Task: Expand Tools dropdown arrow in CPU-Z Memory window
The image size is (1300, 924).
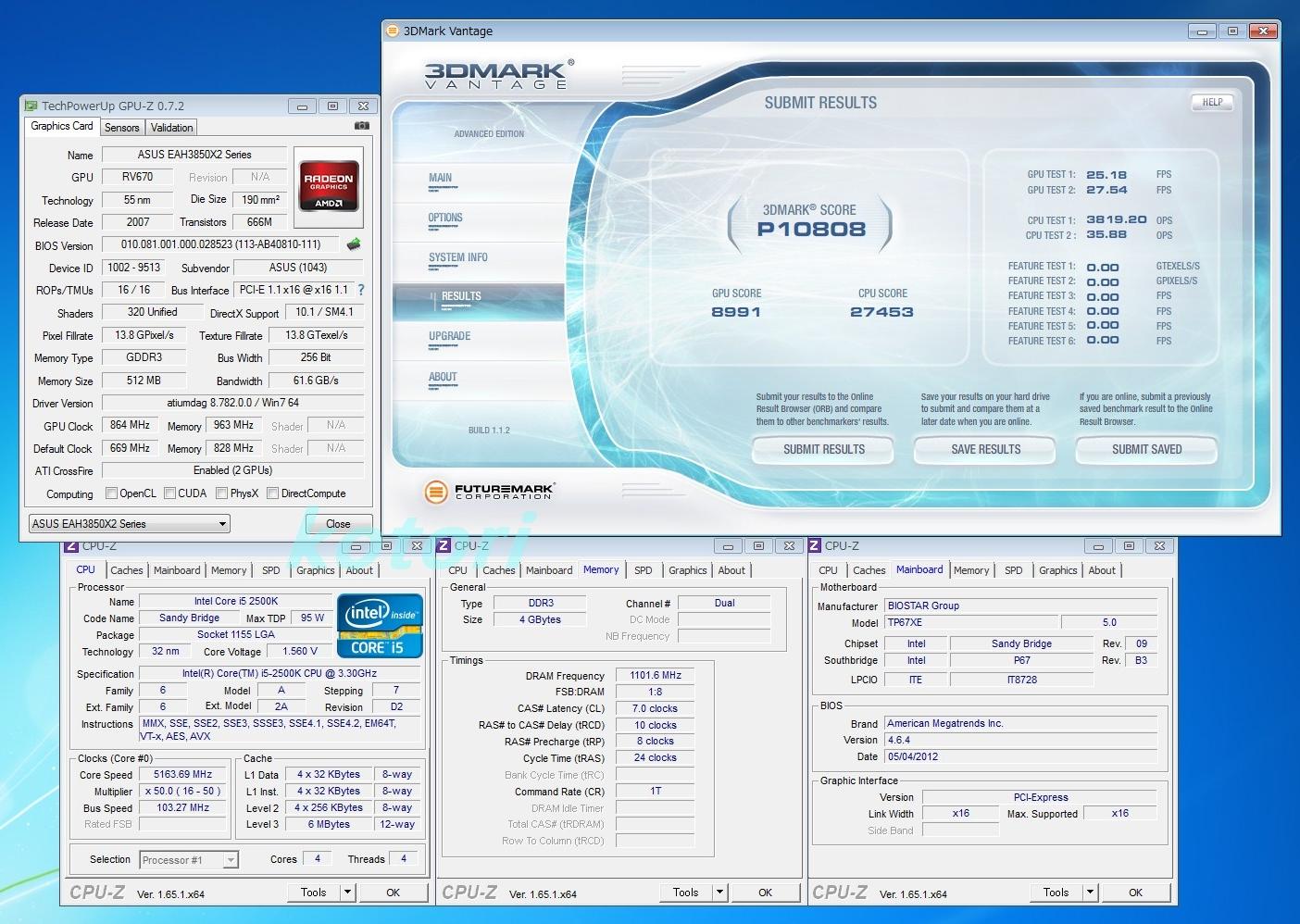Action: coord(720,893)
